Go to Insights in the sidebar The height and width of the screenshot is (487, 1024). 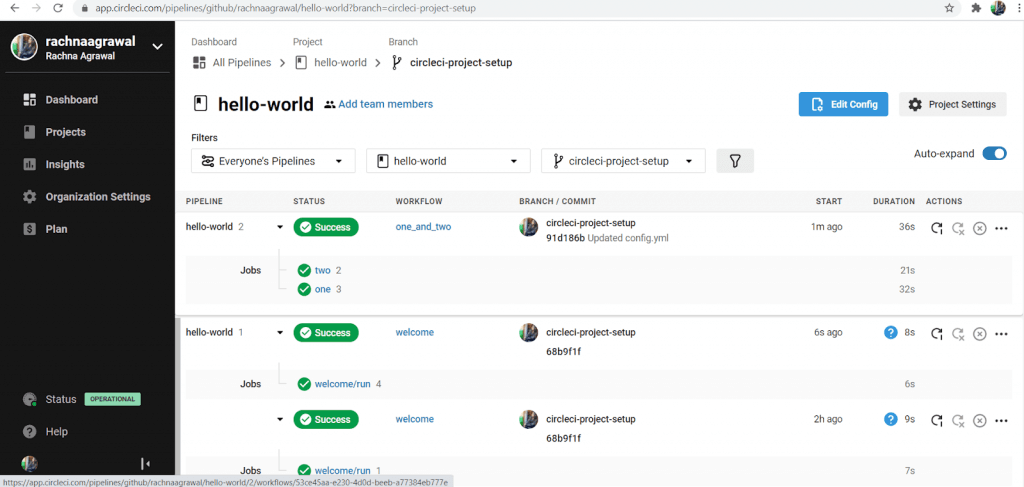54,165
